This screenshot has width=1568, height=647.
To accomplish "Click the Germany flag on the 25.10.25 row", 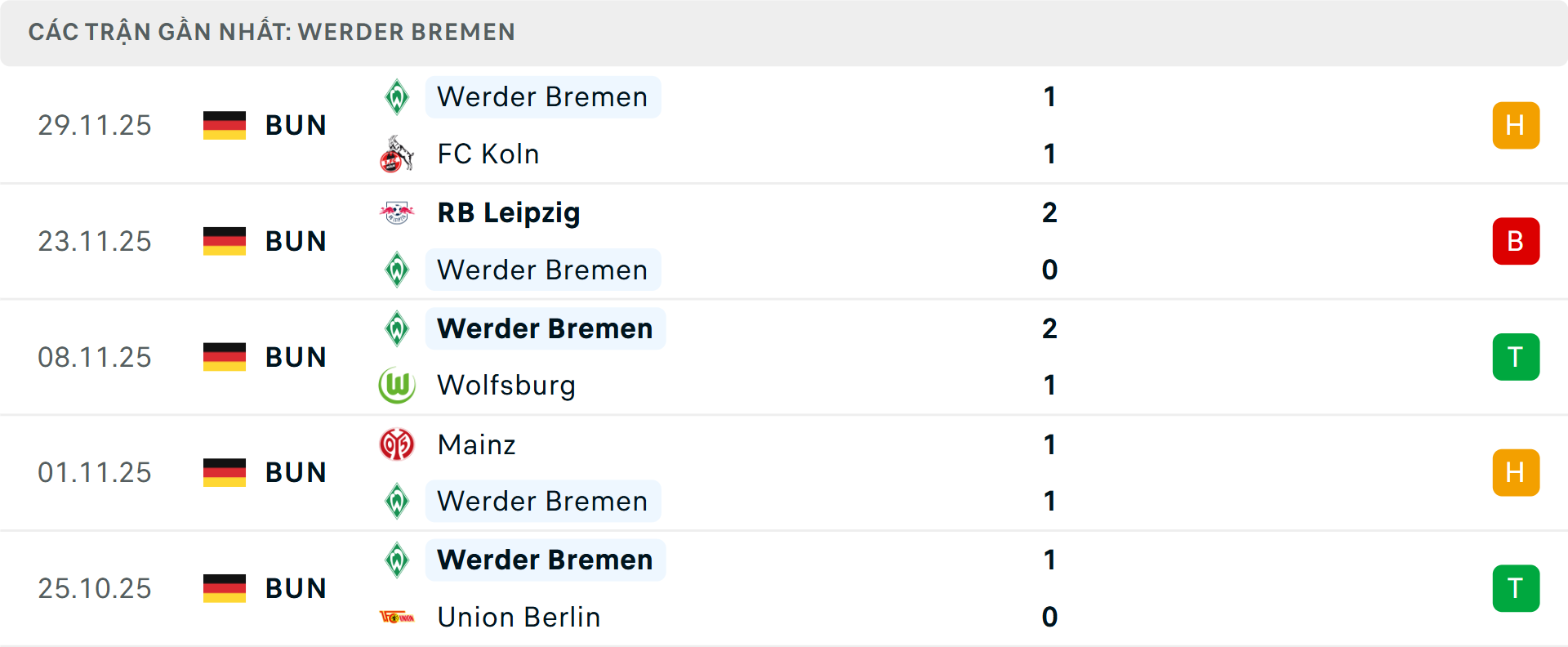I will click(224, 587).
